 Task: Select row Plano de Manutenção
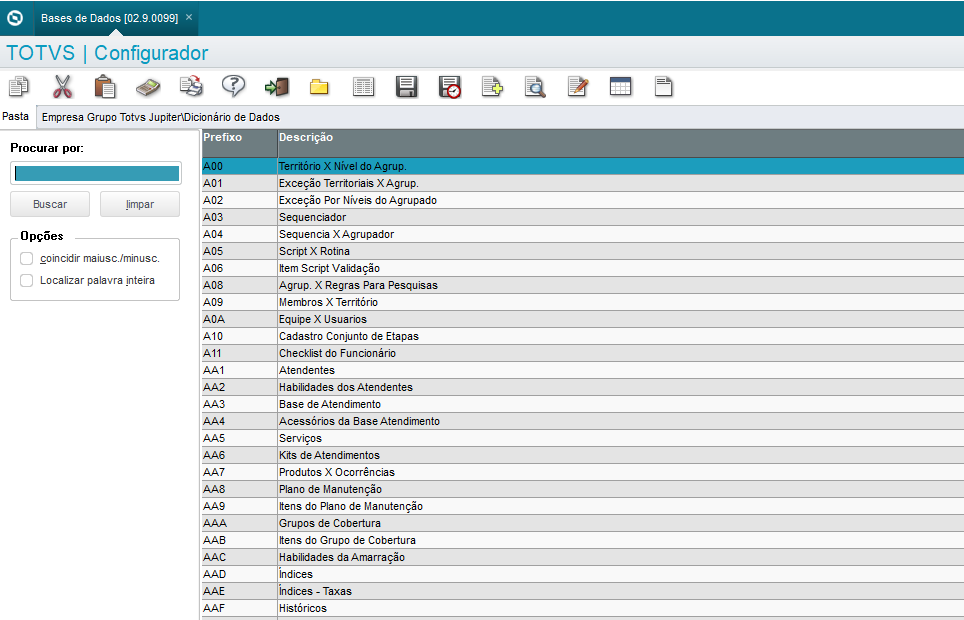click(583, 490)
